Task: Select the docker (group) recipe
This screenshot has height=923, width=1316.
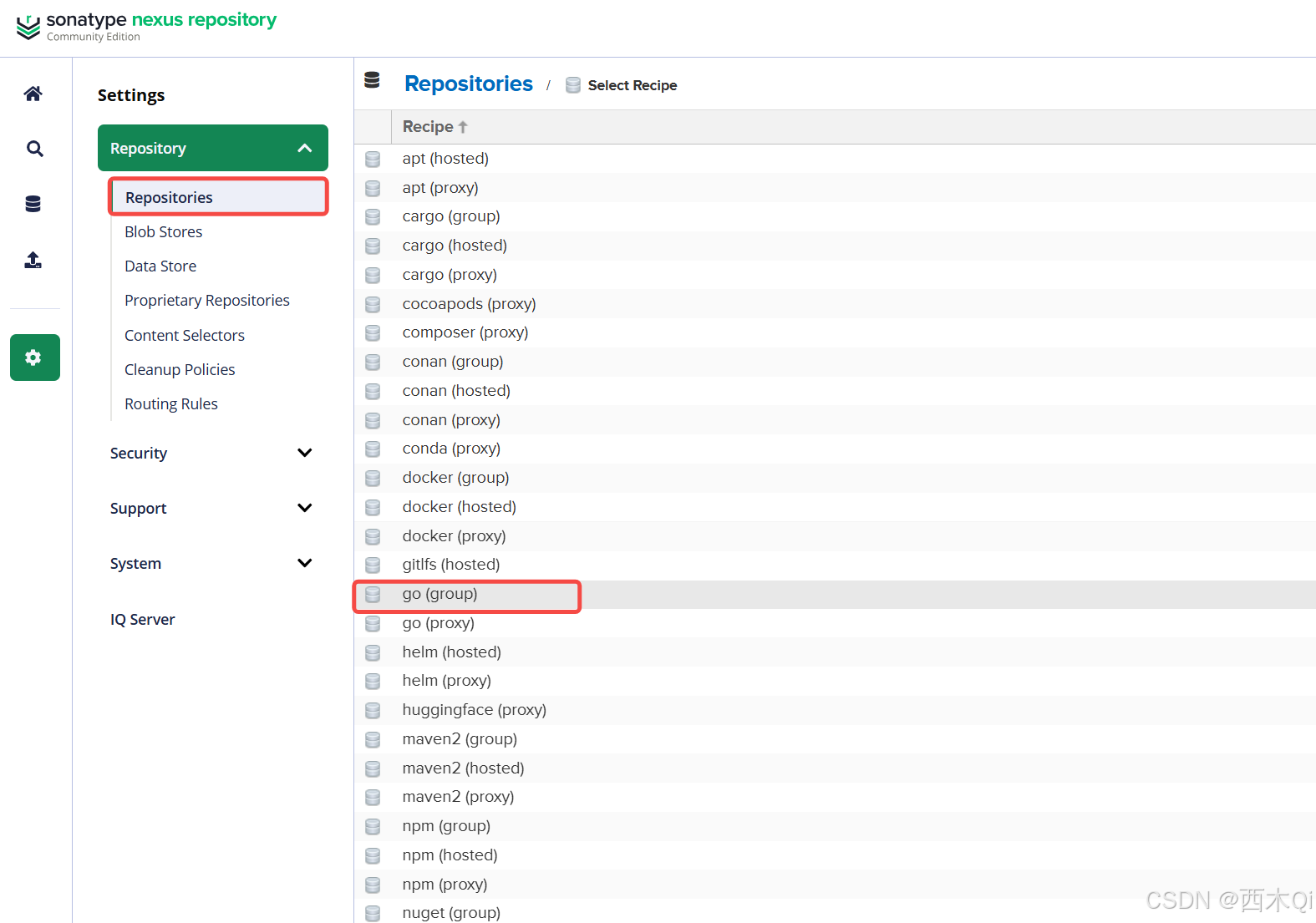Action: coord(455,478)
